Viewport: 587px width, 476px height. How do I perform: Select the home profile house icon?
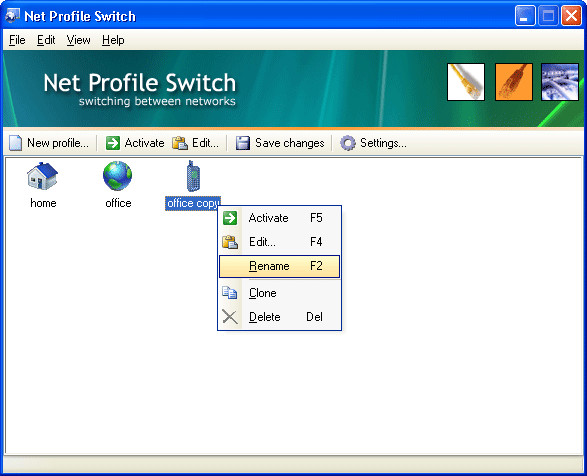click(42, 176)
